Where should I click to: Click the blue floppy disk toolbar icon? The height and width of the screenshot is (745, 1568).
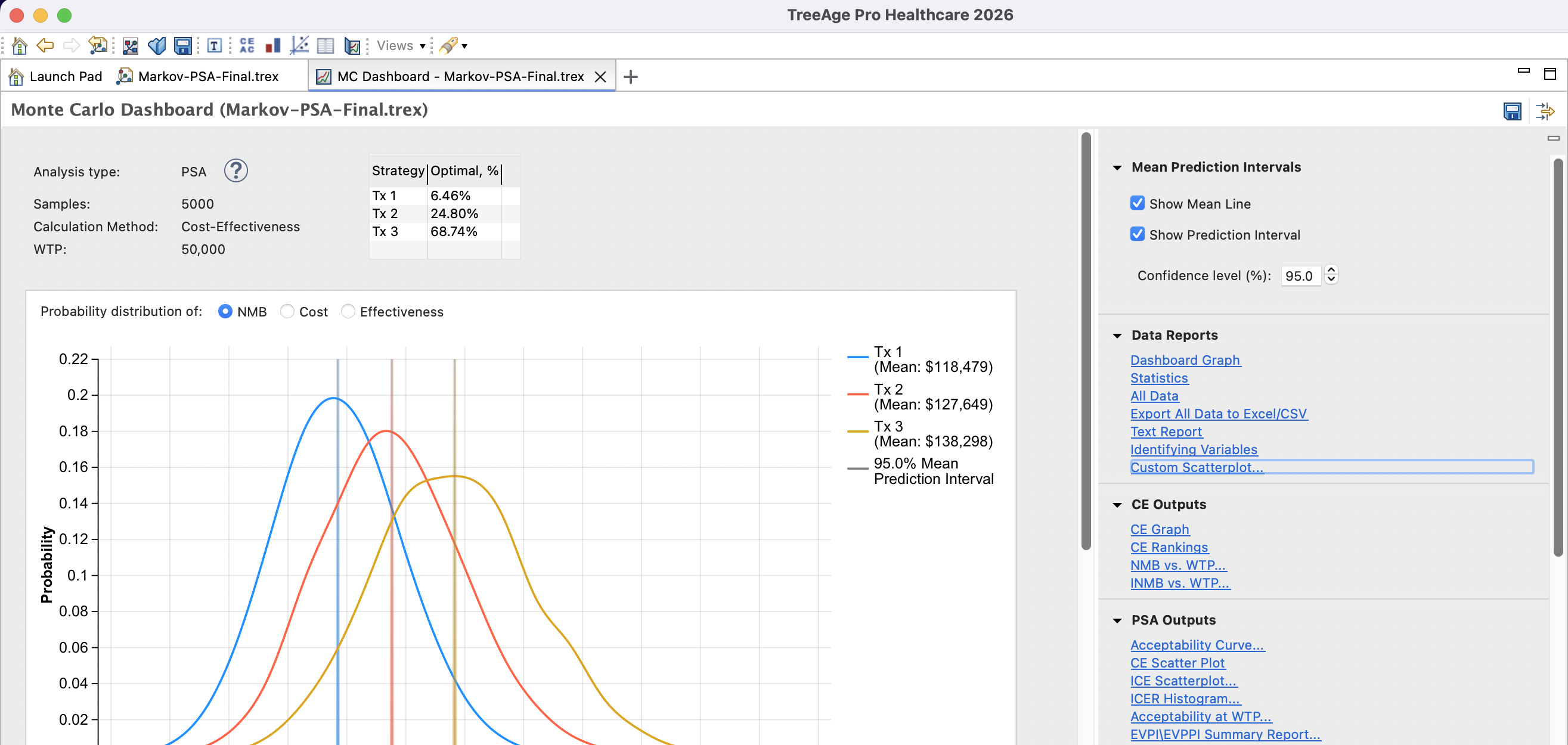click(182, 46)
